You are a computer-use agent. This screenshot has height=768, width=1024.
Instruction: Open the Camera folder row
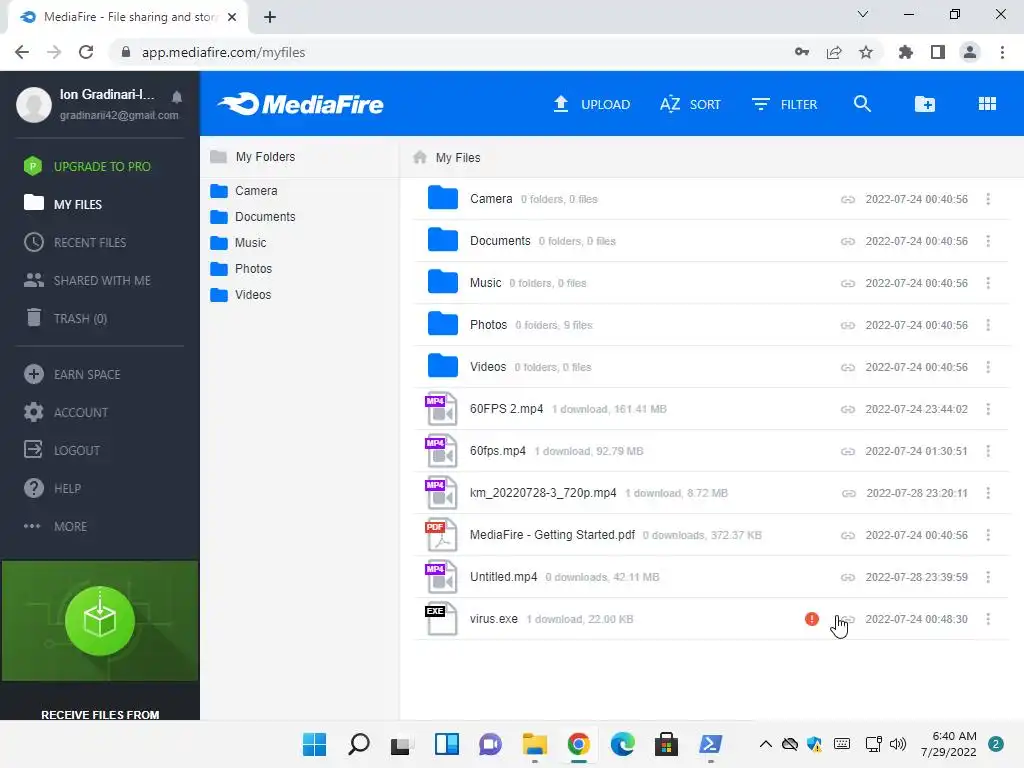(711, 199)
